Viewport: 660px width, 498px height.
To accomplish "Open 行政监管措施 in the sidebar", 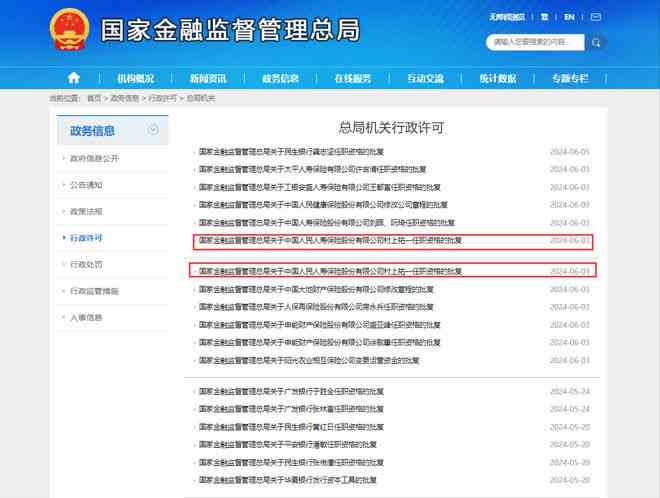I will point(94,291).
